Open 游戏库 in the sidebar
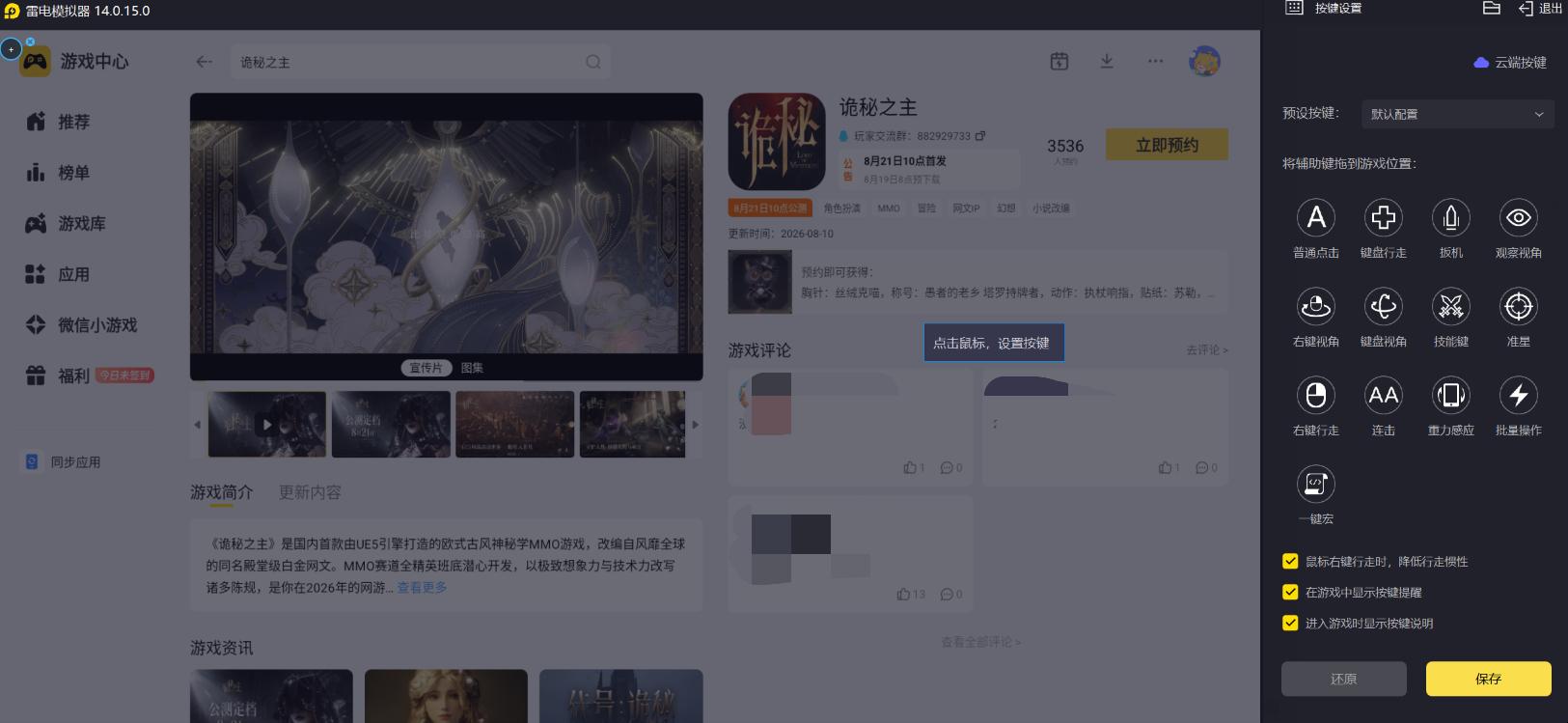The height and width of the screenshot is (723, 1568). click(x=66, y=224)
